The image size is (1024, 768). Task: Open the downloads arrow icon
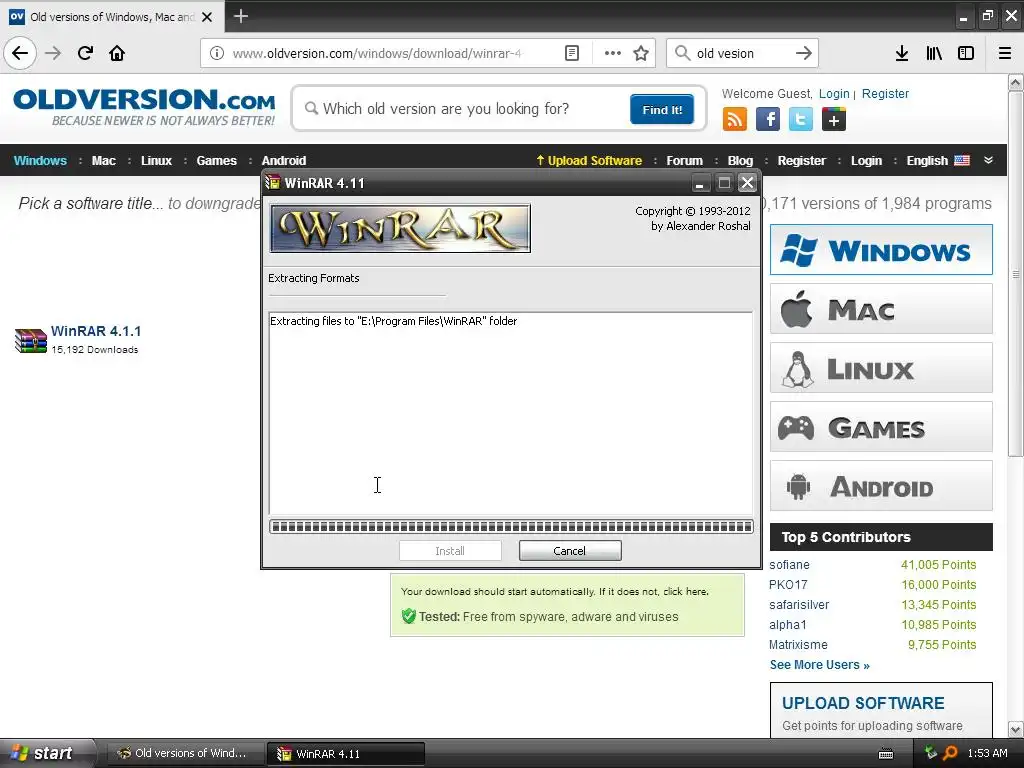pyautogui.click(x=901, y=53)
